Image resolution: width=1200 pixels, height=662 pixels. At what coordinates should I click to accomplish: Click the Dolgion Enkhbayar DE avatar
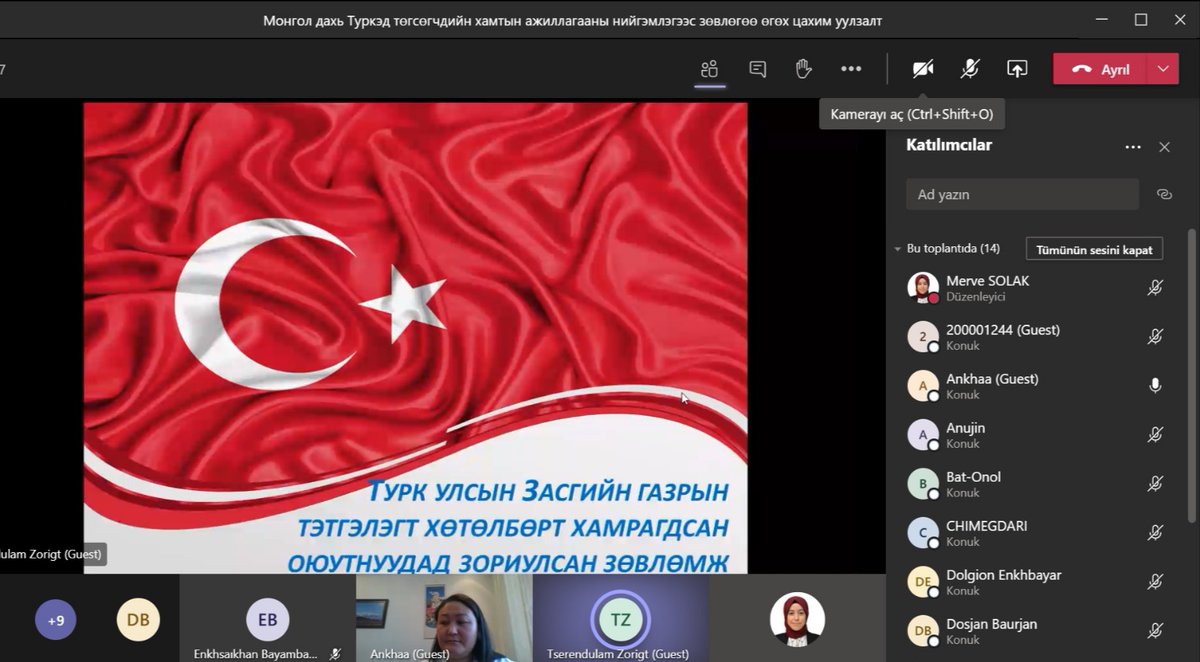coord(923,582)
